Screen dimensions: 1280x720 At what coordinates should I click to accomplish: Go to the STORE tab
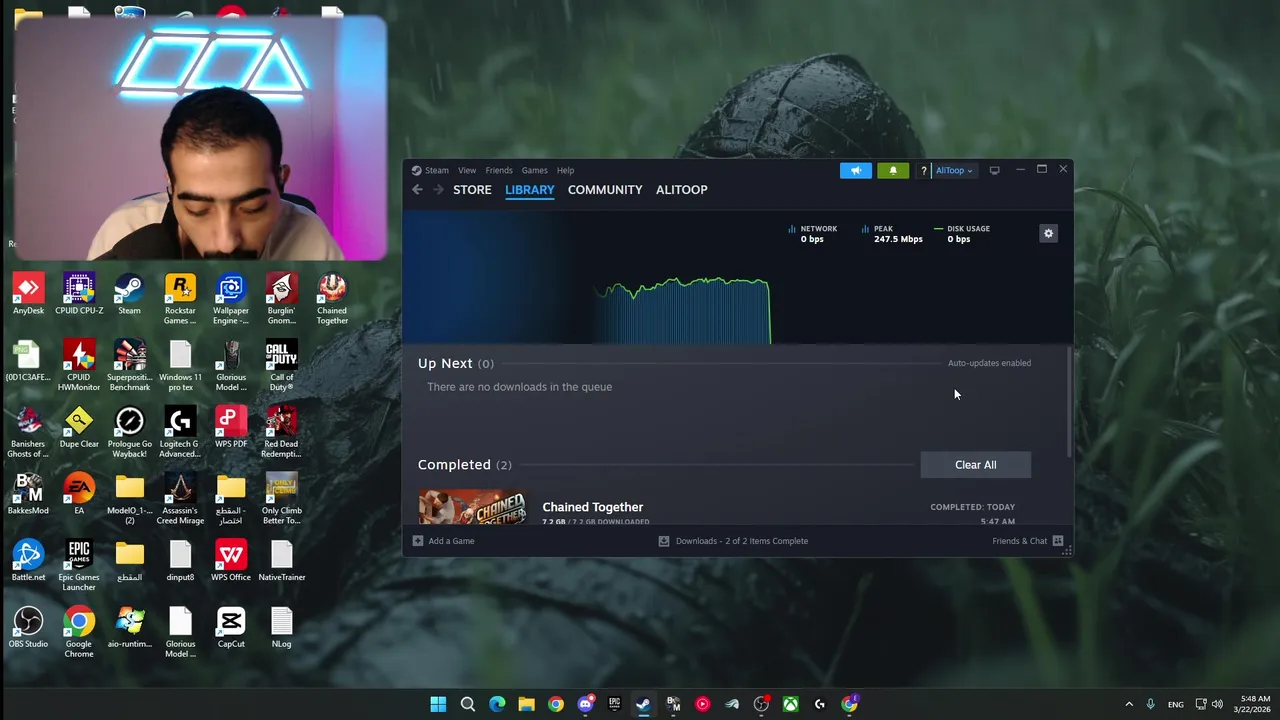[472, 190]
